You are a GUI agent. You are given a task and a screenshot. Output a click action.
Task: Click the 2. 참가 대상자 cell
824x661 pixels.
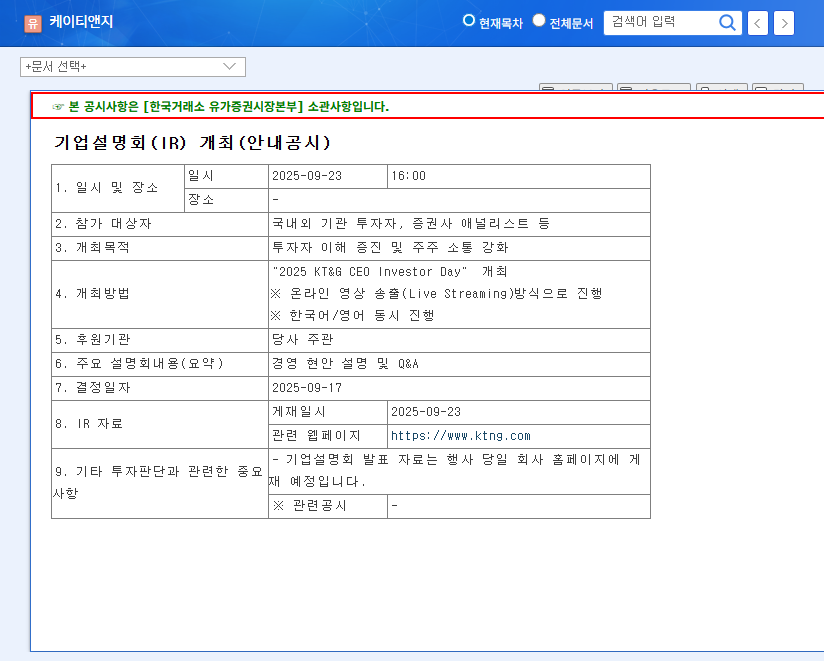160,224
